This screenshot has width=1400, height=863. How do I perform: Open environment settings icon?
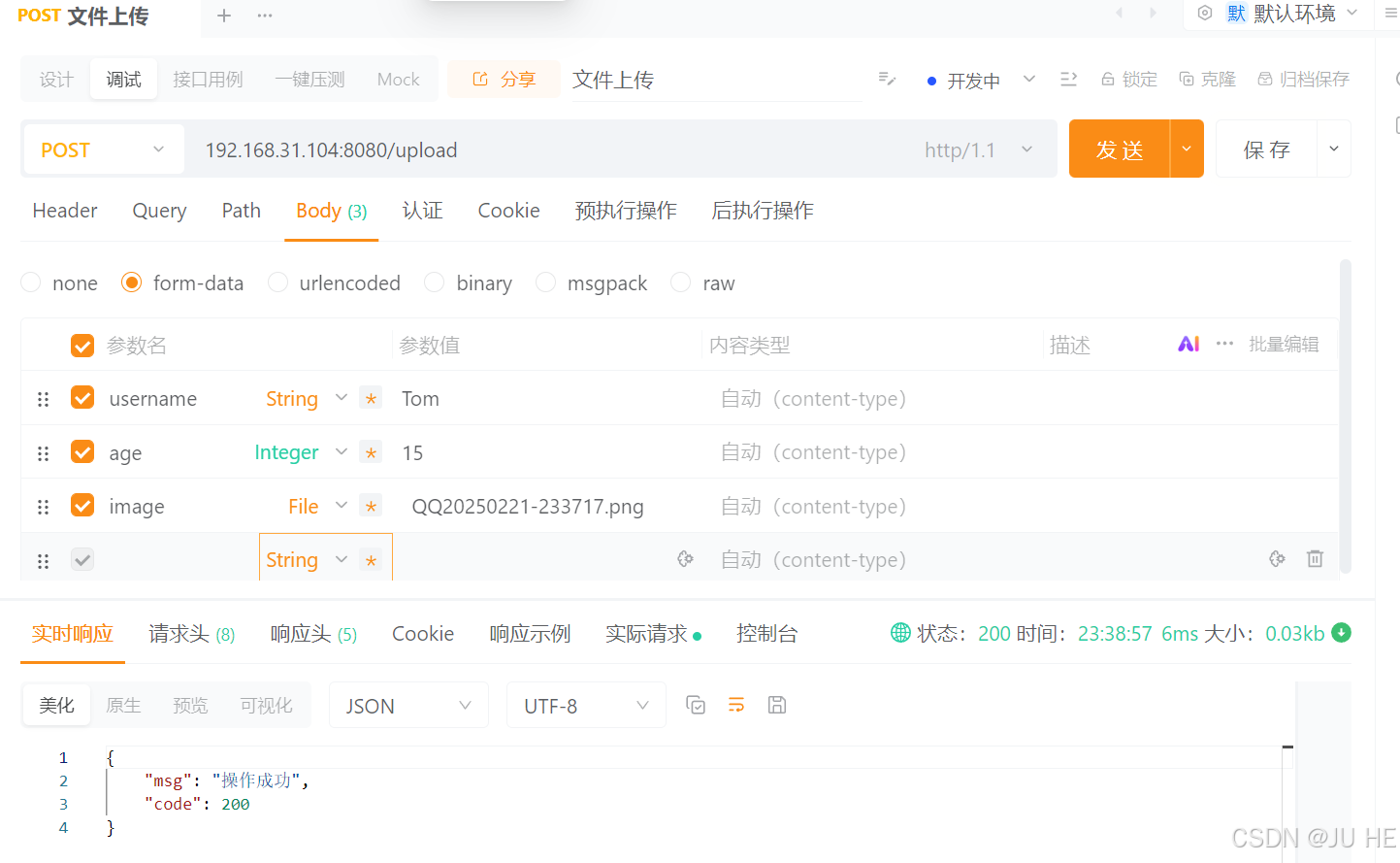click(1205, 14)
